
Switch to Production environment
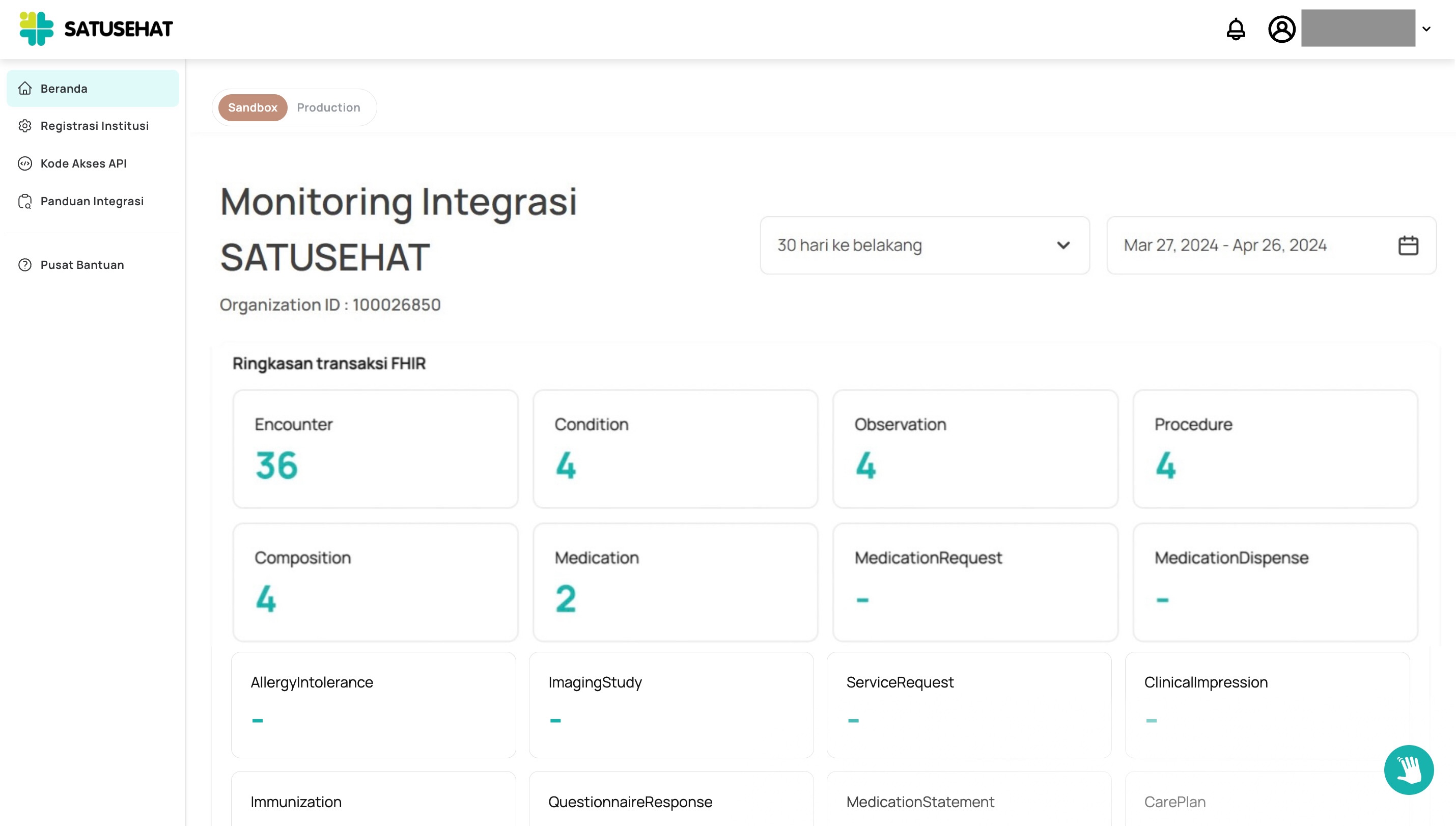pos(328,107)
